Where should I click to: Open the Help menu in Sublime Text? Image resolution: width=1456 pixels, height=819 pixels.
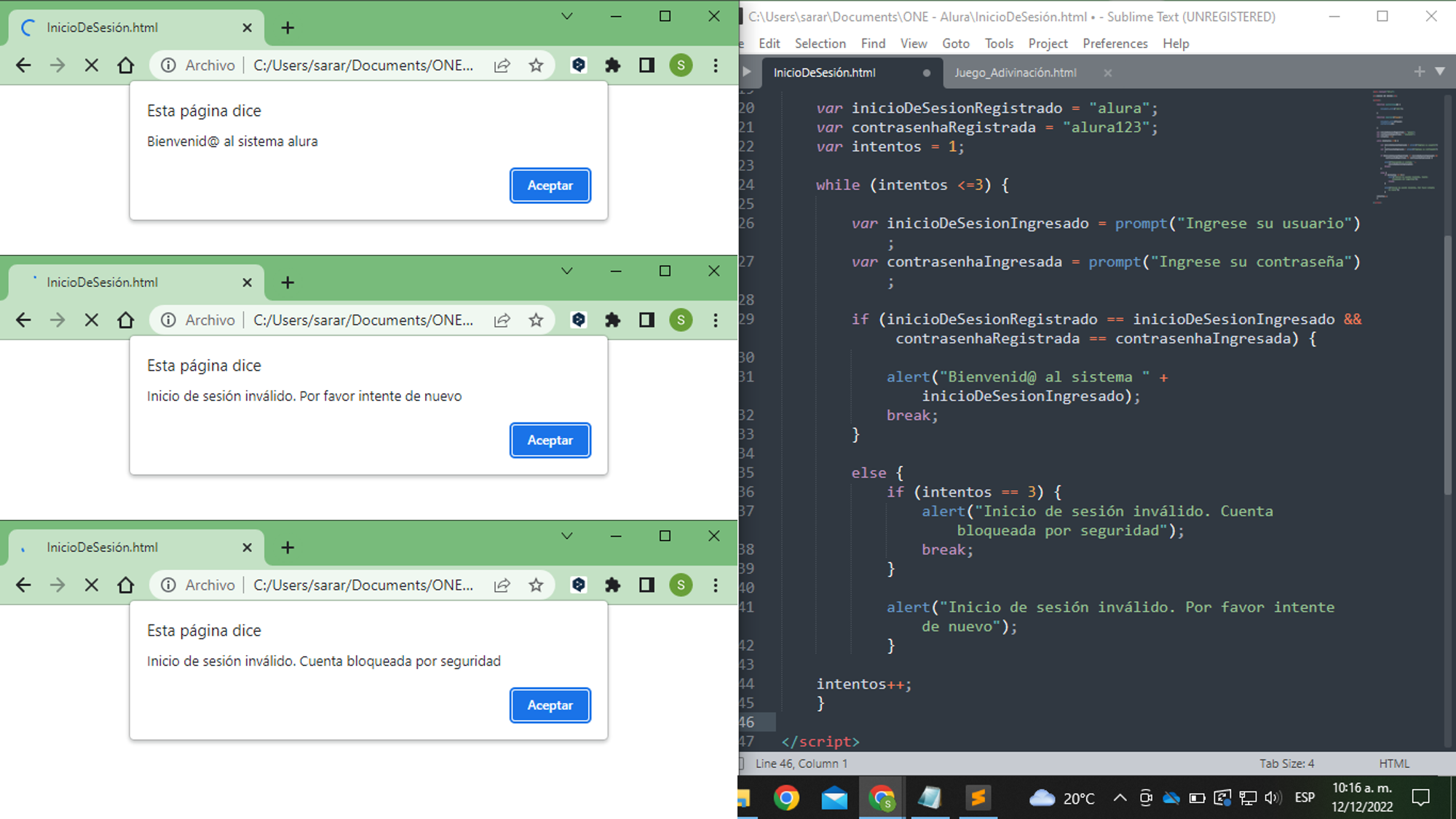(1176, 44)
